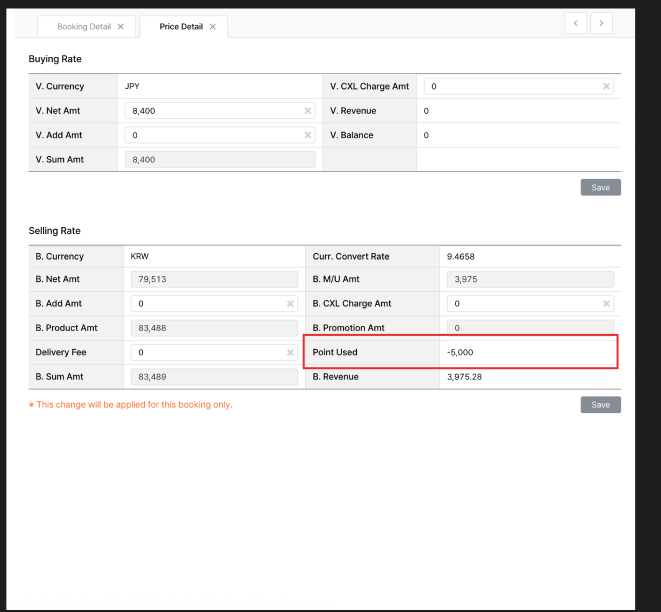Switch to the Booking Detail tab

(84, 27)
